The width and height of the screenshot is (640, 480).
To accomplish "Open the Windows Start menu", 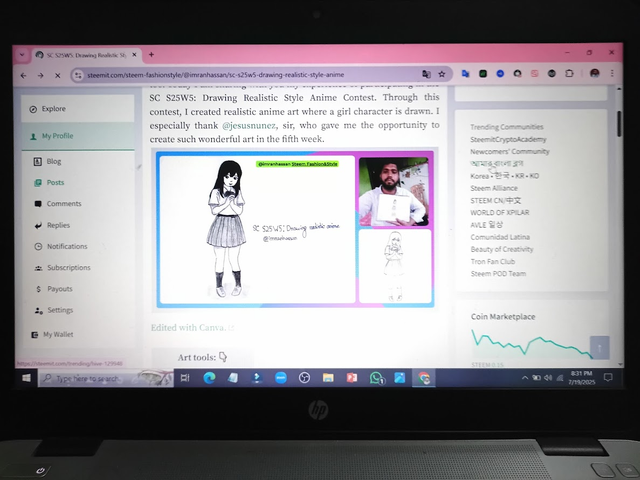I will click(x=26, y=378).
